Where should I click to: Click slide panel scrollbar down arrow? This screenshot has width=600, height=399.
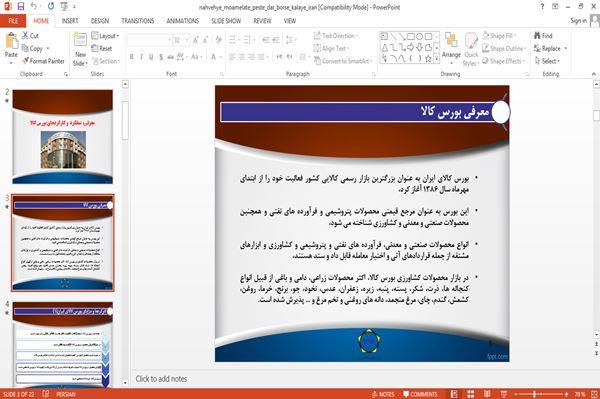coord(125,383)
